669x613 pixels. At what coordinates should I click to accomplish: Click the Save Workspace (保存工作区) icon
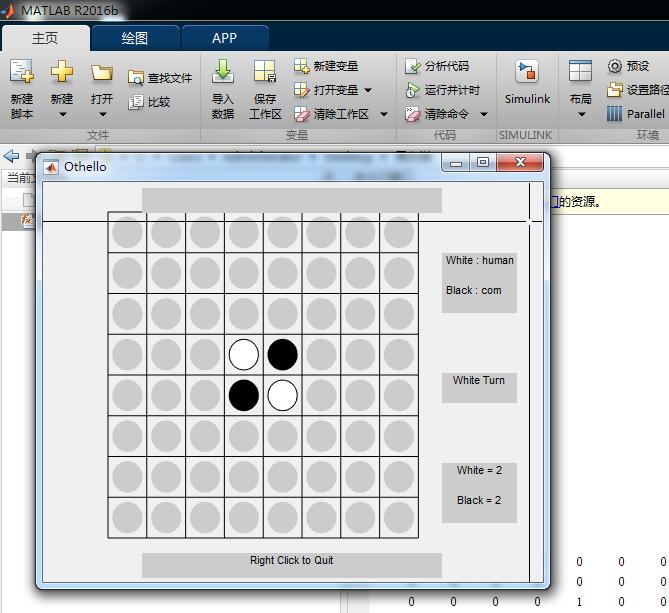pyautogui.click(x=265, y=71)
